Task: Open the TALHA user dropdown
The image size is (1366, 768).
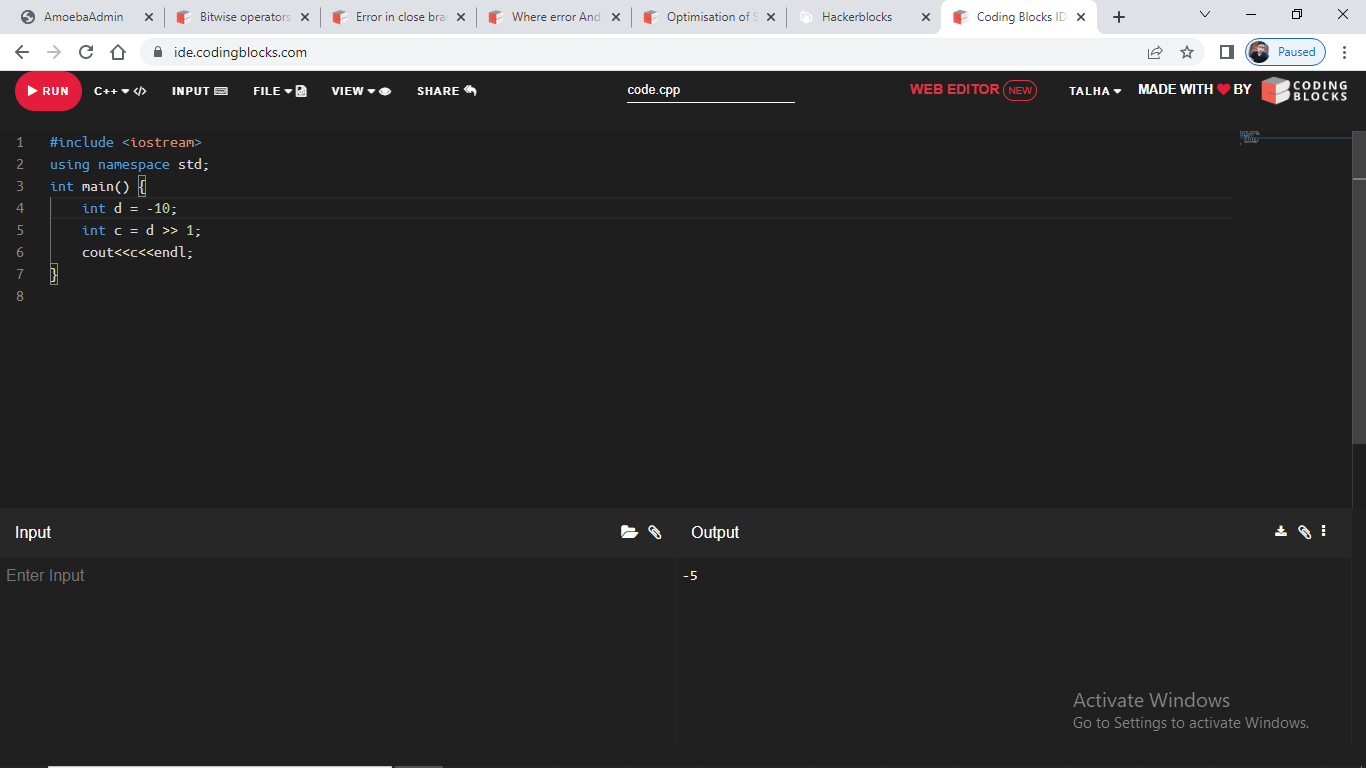Action: coord(1095,91)
